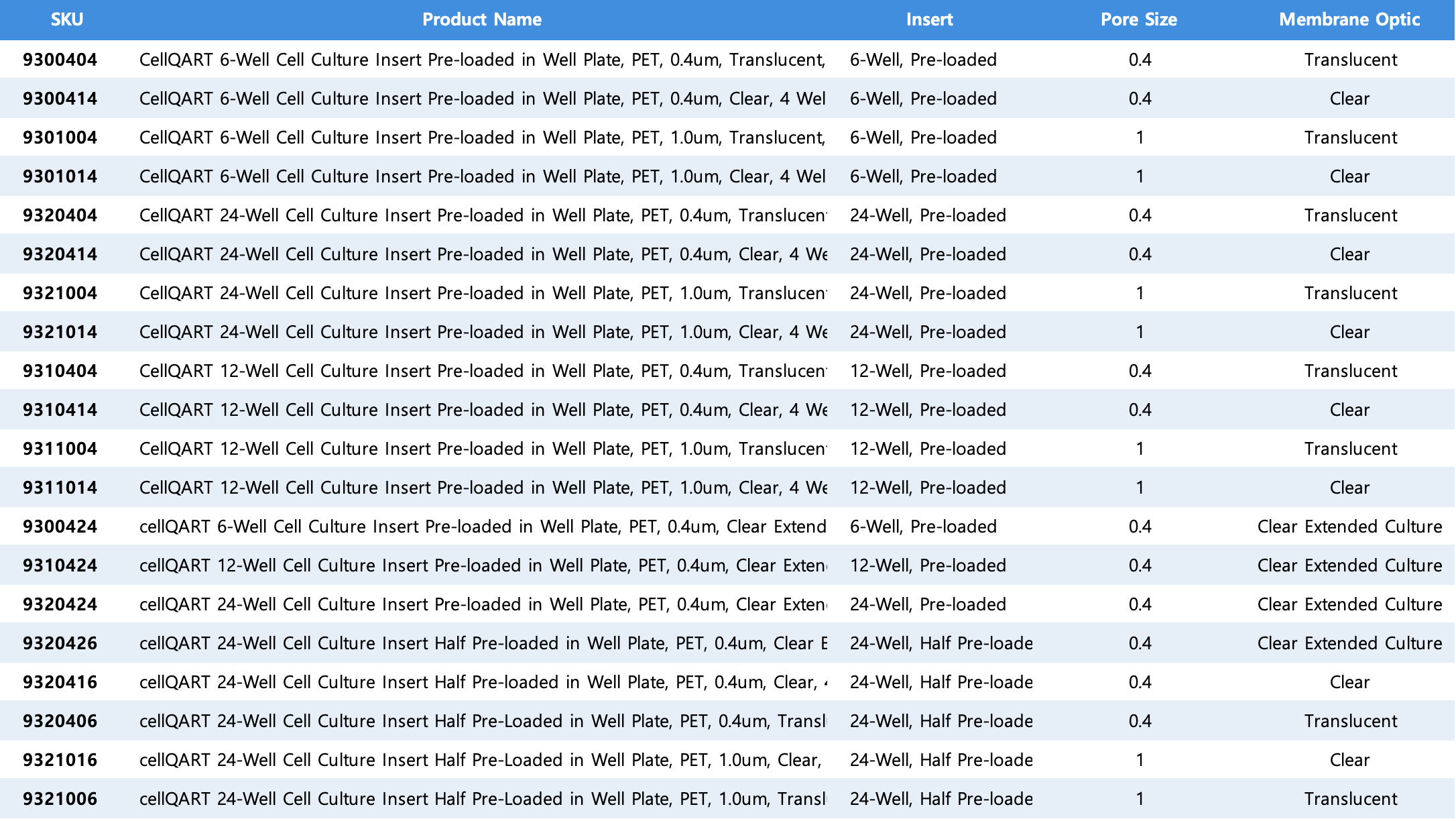This screenshot has width=1456, height=821.
Task: Click product name in row 9320416
Action: (x=483, y=682)
